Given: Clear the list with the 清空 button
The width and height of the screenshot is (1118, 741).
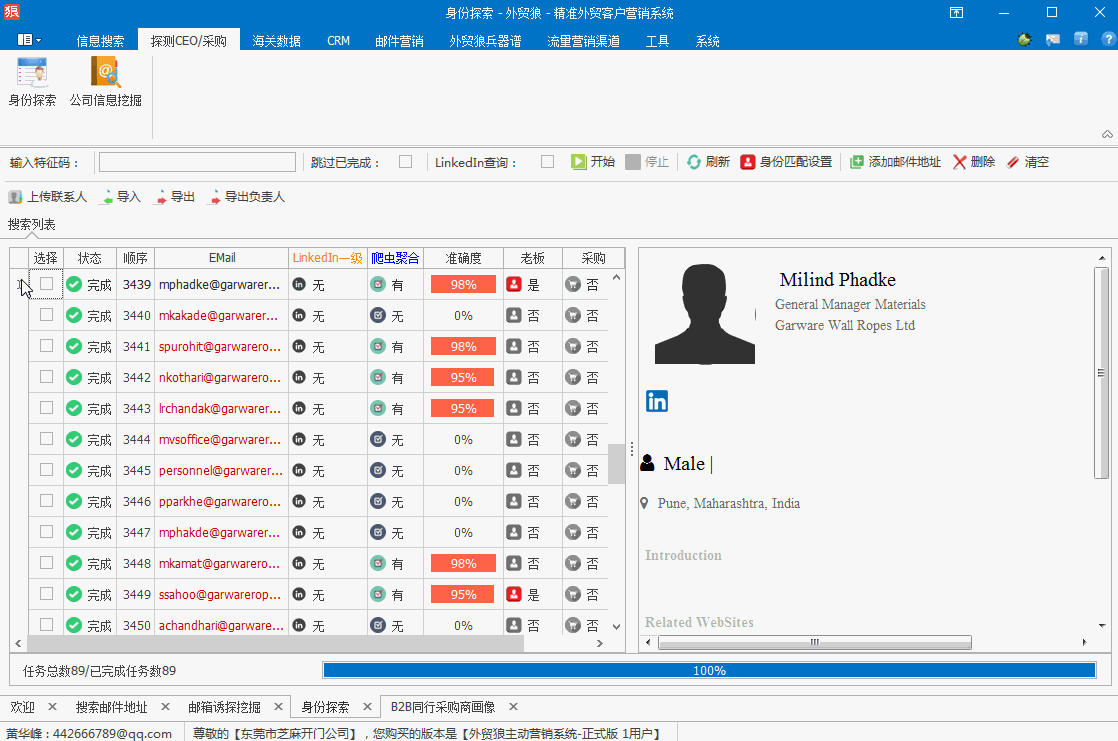Looking at the screenshot, I should click(x=1027, y=162).
